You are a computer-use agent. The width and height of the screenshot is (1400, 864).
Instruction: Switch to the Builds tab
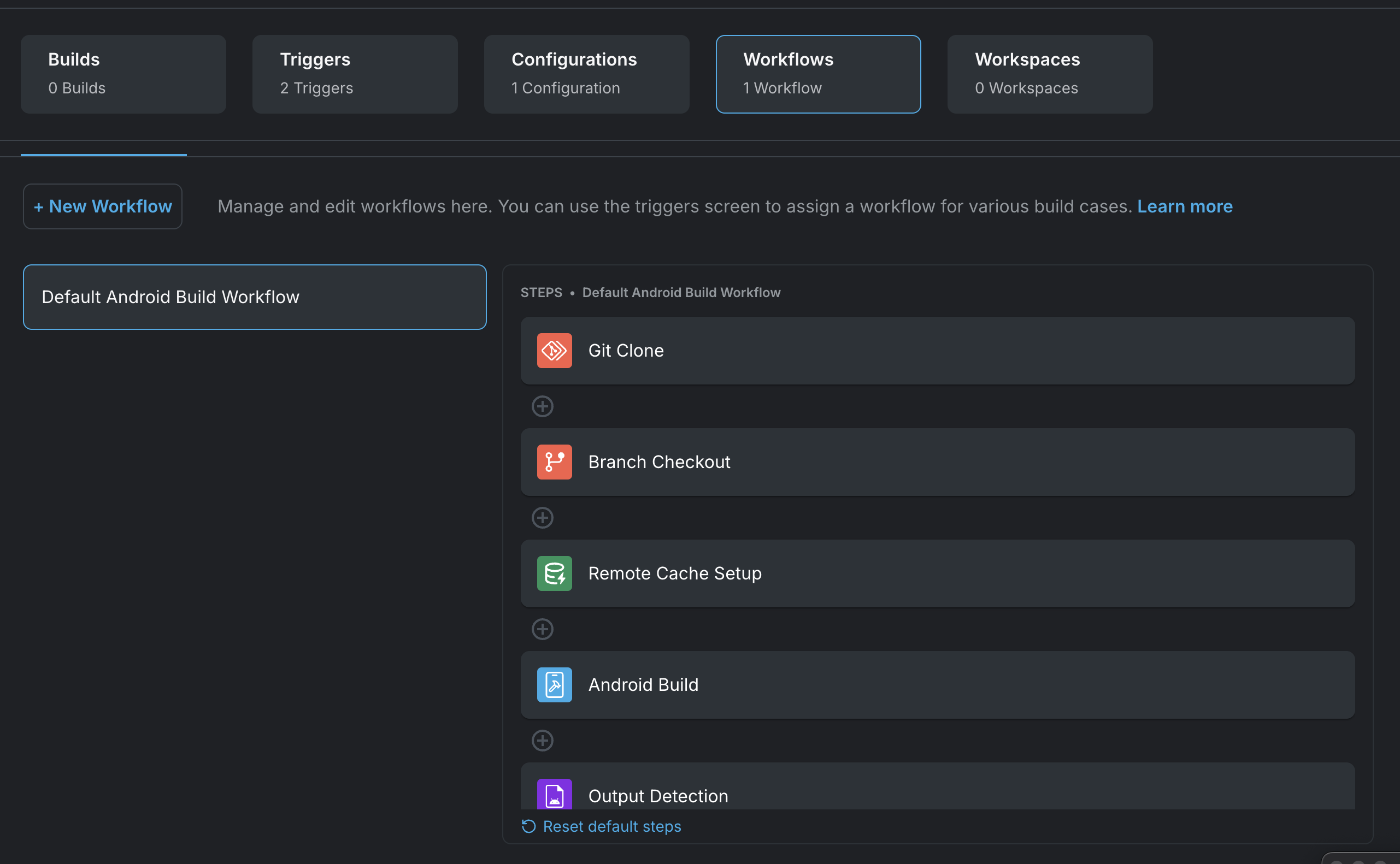point(123,74)
